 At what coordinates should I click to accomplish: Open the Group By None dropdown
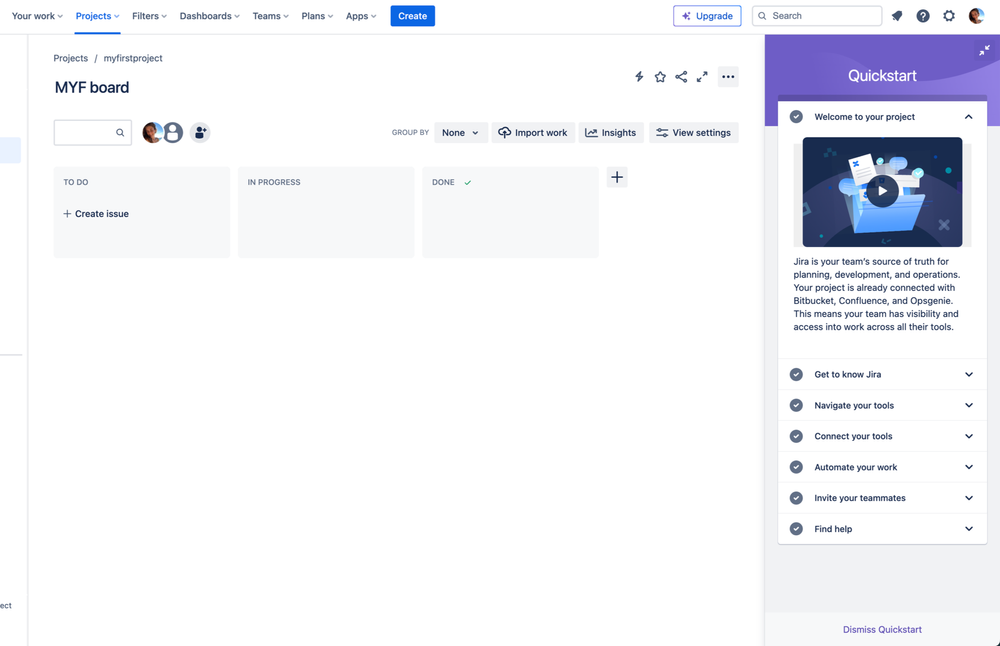point(460,133)
